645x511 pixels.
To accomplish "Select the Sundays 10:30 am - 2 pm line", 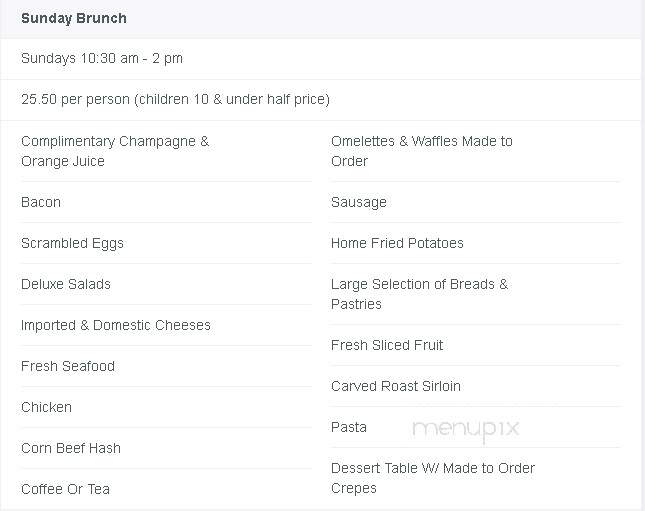I will click(x=102, y=58).
